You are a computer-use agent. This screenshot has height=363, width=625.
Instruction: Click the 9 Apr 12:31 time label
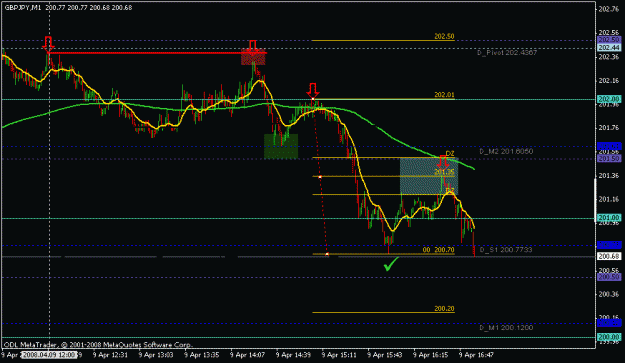110,355
